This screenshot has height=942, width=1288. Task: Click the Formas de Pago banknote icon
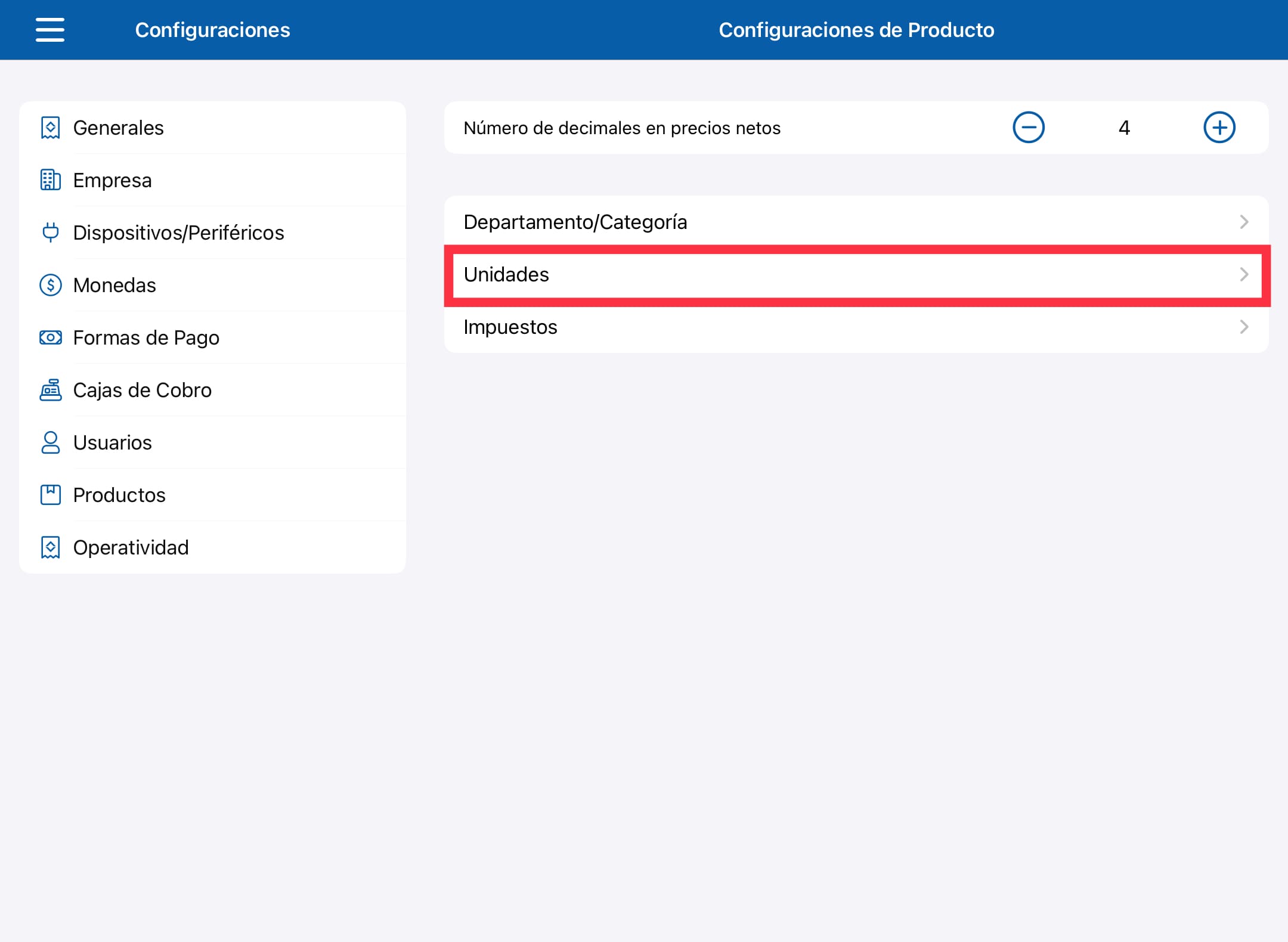tap(51, 337)
